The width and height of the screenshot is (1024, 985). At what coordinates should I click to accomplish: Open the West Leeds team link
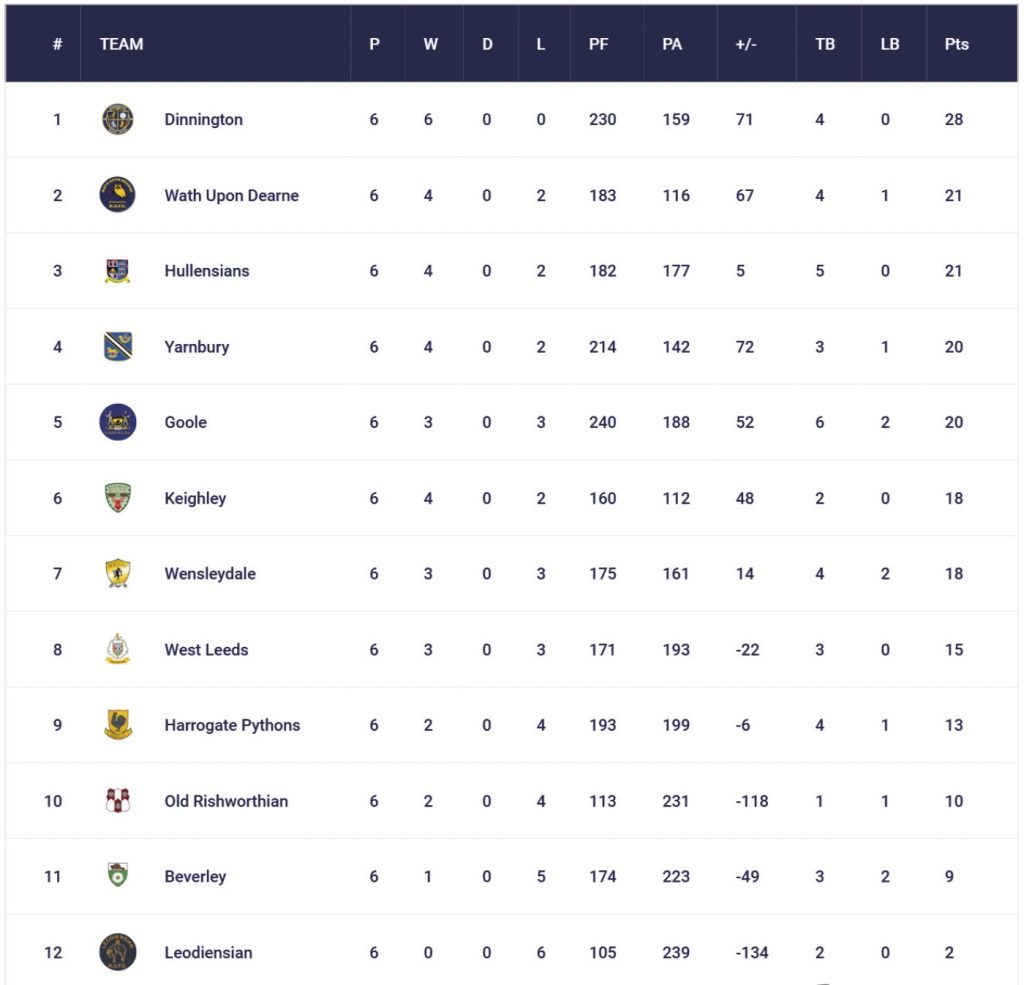tap(206, 650)
